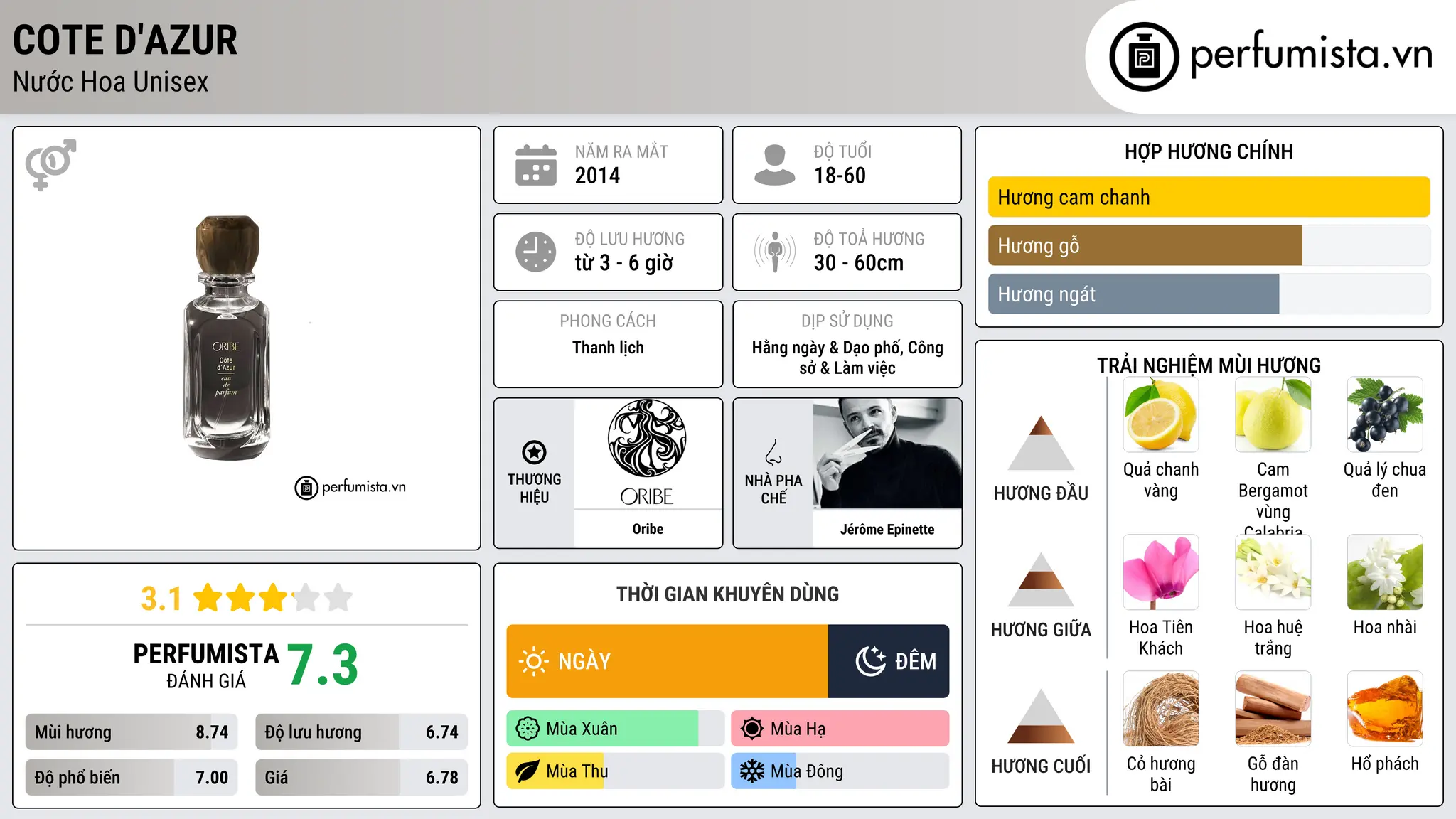Click the Giá 6.78 score bar
The width and height of the screenshot is (1456, 819).
361,778
